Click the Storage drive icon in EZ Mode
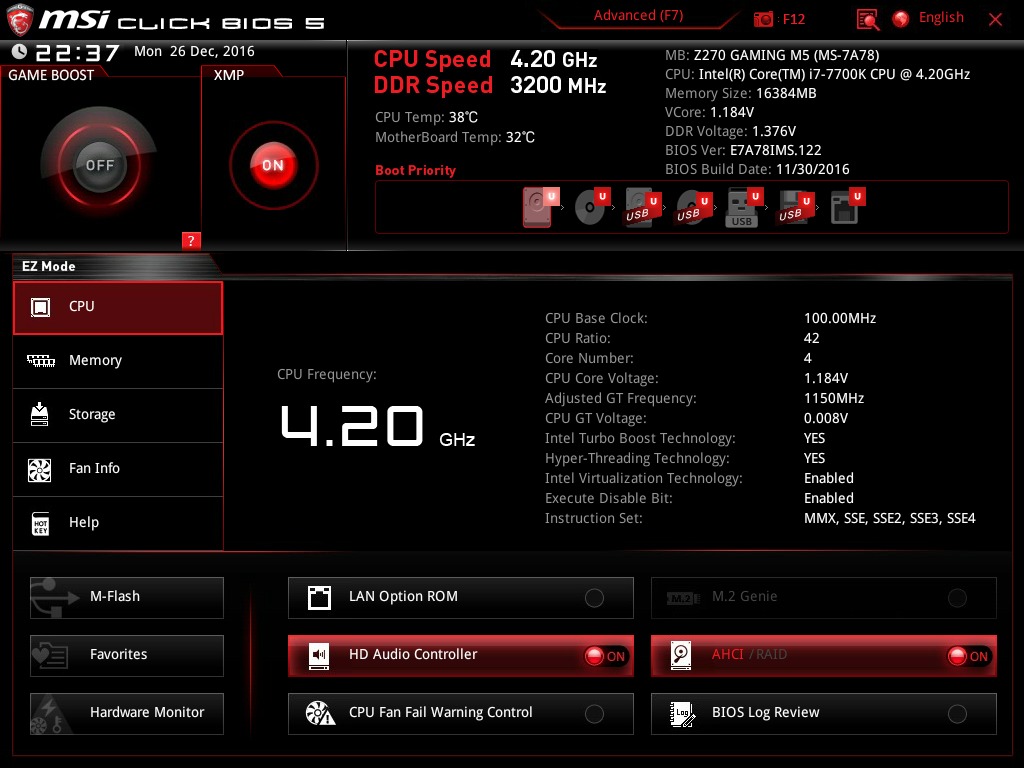 coord(40,414)
